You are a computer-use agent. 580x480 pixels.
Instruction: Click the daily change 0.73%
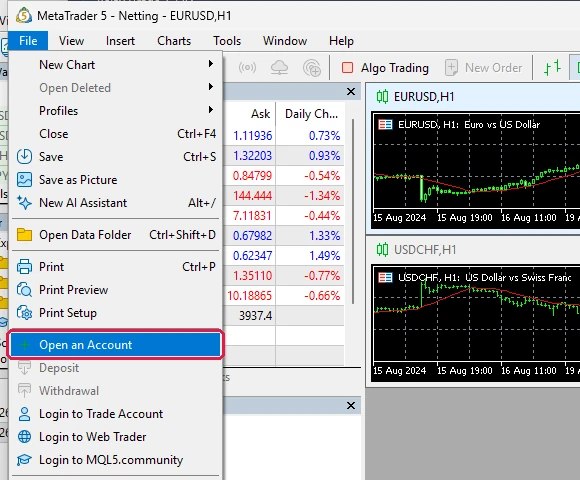(324, 136)
